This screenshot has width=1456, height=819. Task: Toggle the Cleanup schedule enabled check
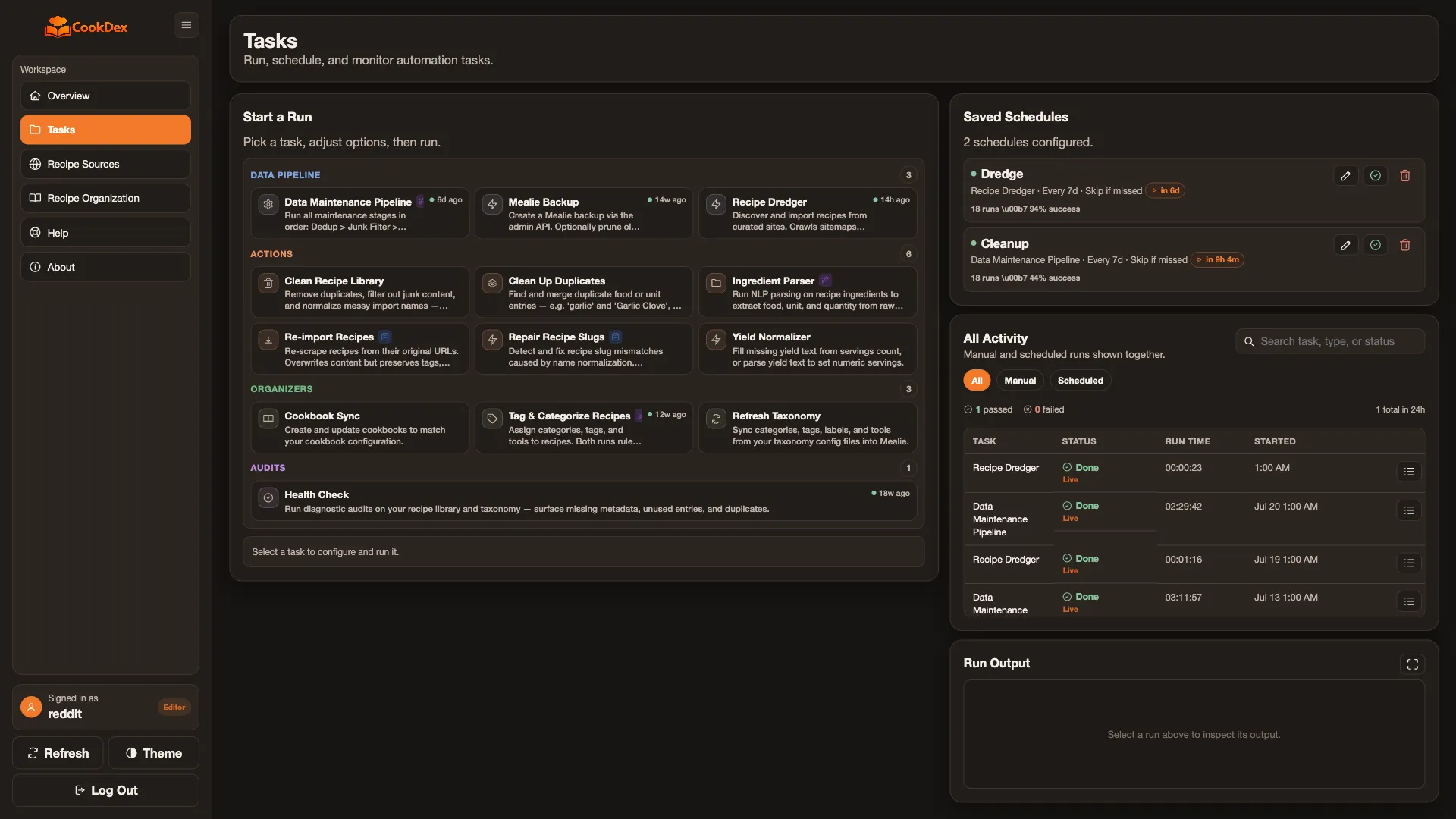(x=1375, y=245)
